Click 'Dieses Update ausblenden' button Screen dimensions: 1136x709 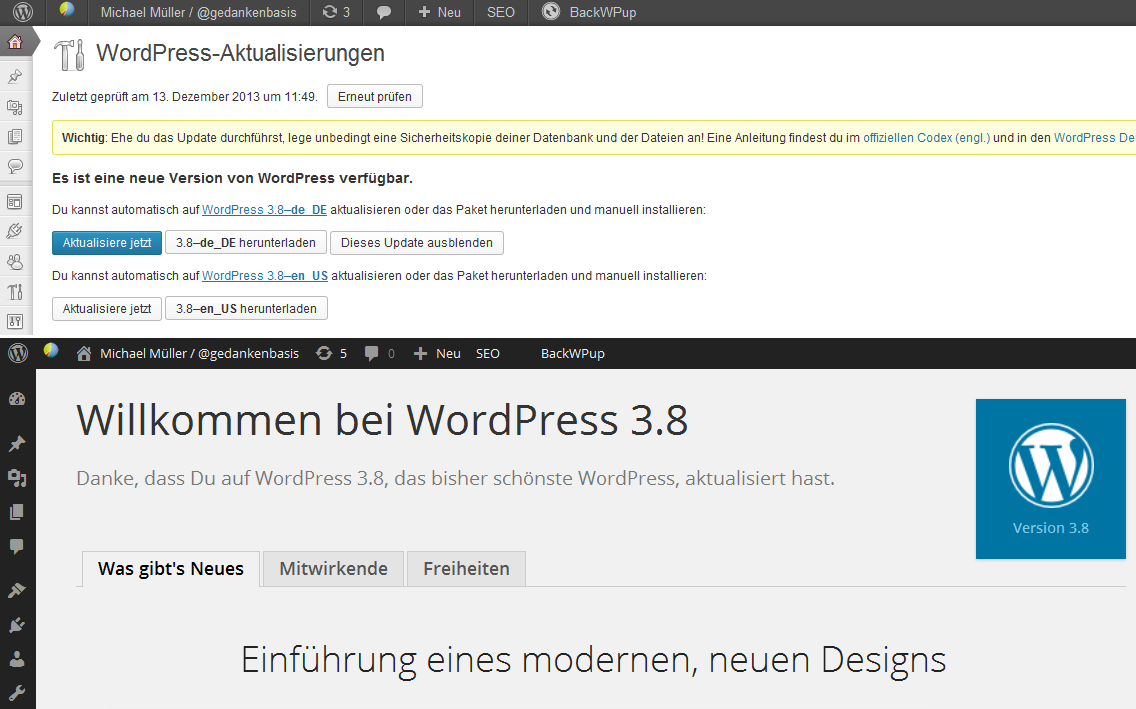click(x=417, y=243)
